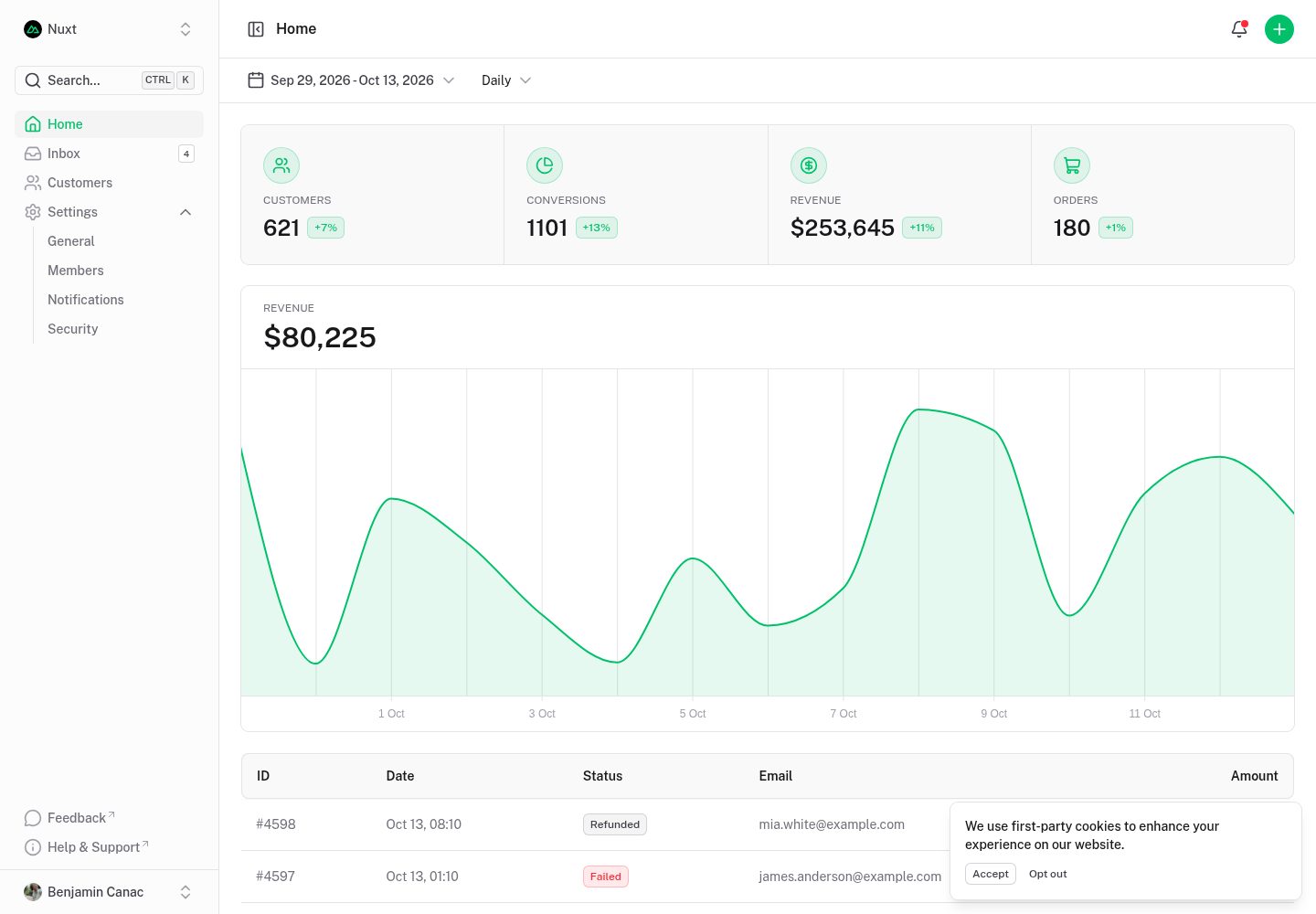This screenshot has width=1316, height=914.
Task: Focus the Search input field
Action: pos(109,80)
